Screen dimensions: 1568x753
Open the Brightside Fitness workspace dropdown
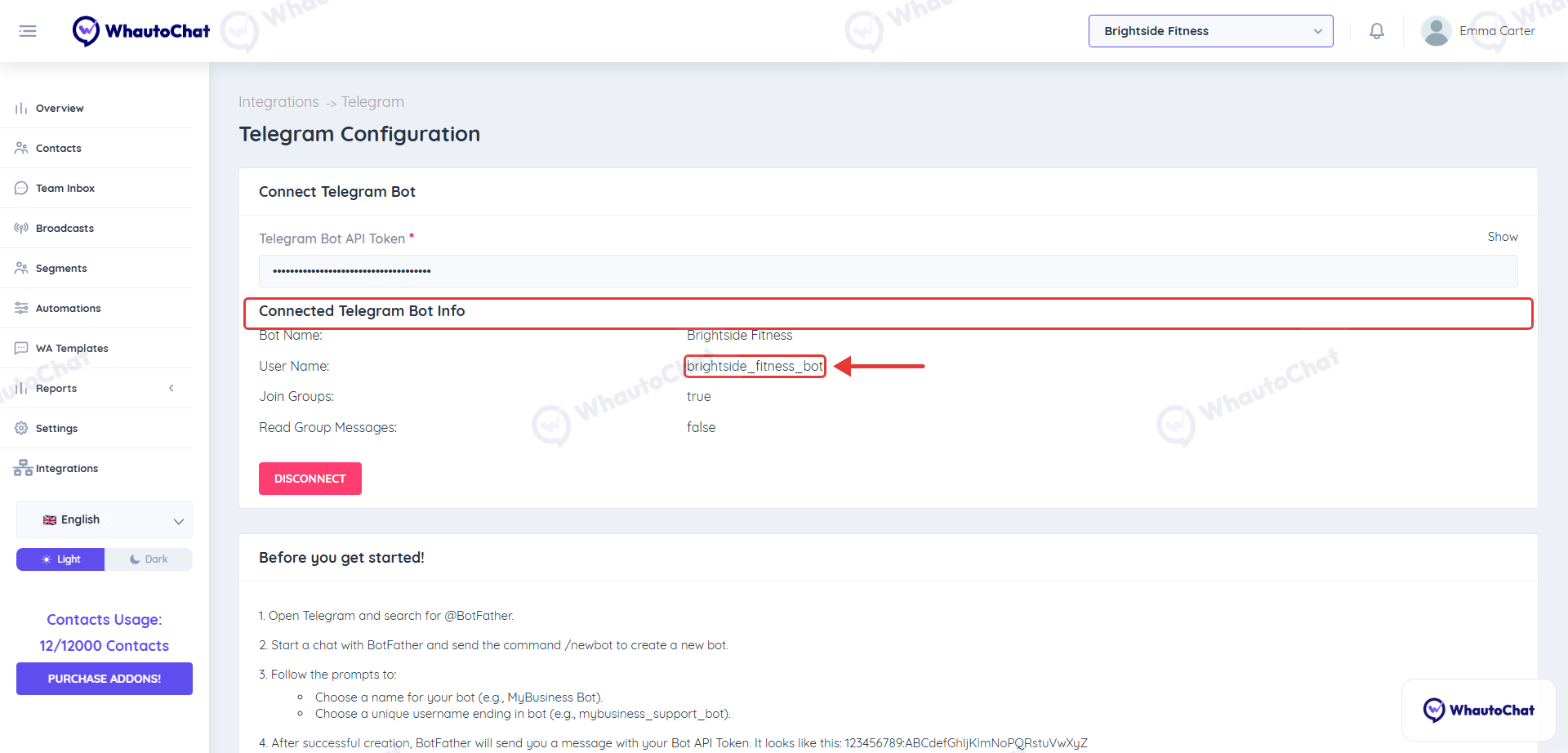(x=1210, y=31)
